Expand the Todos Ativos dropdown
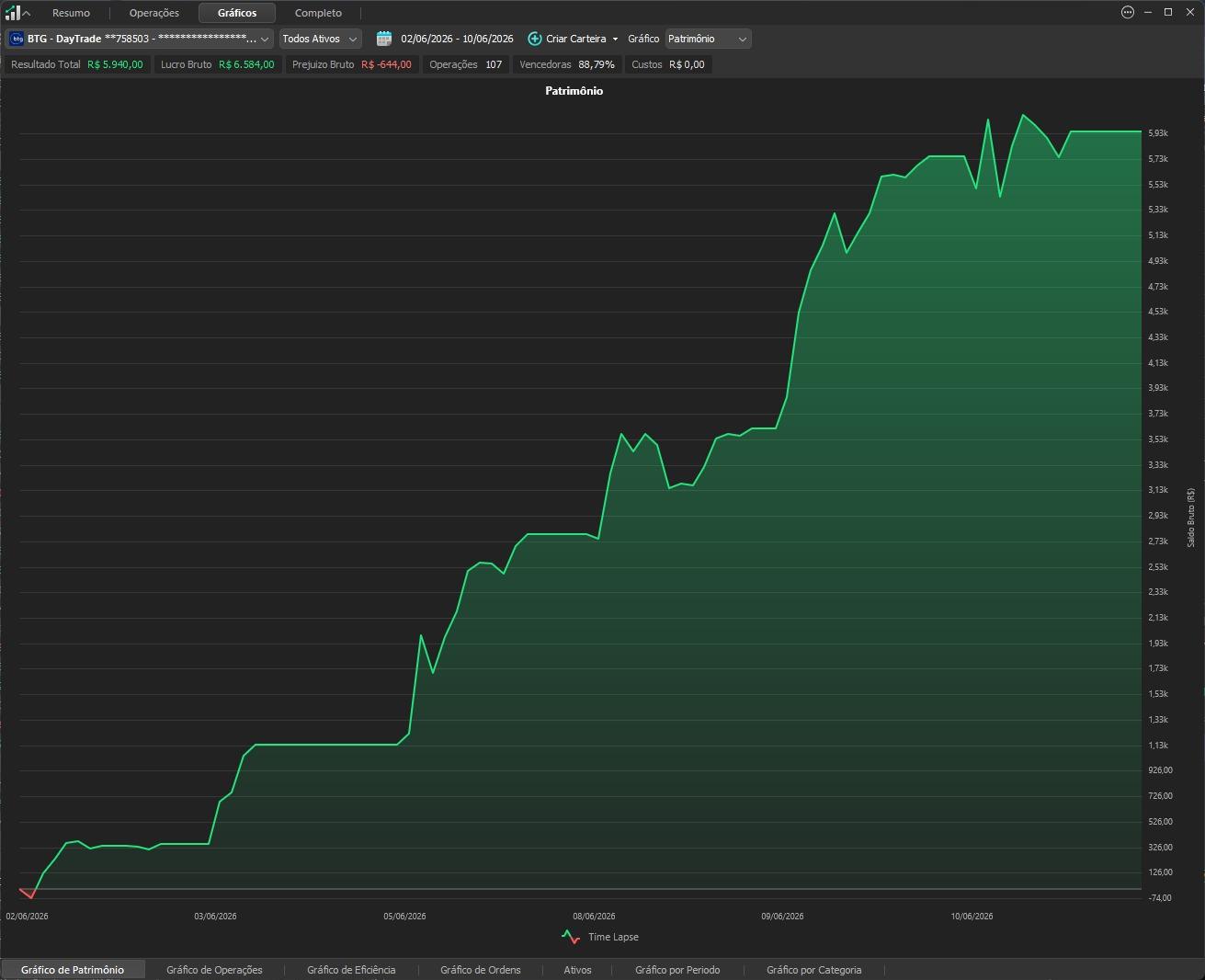This screenshot has width=1205, height=980. click(x=320, y=39)
